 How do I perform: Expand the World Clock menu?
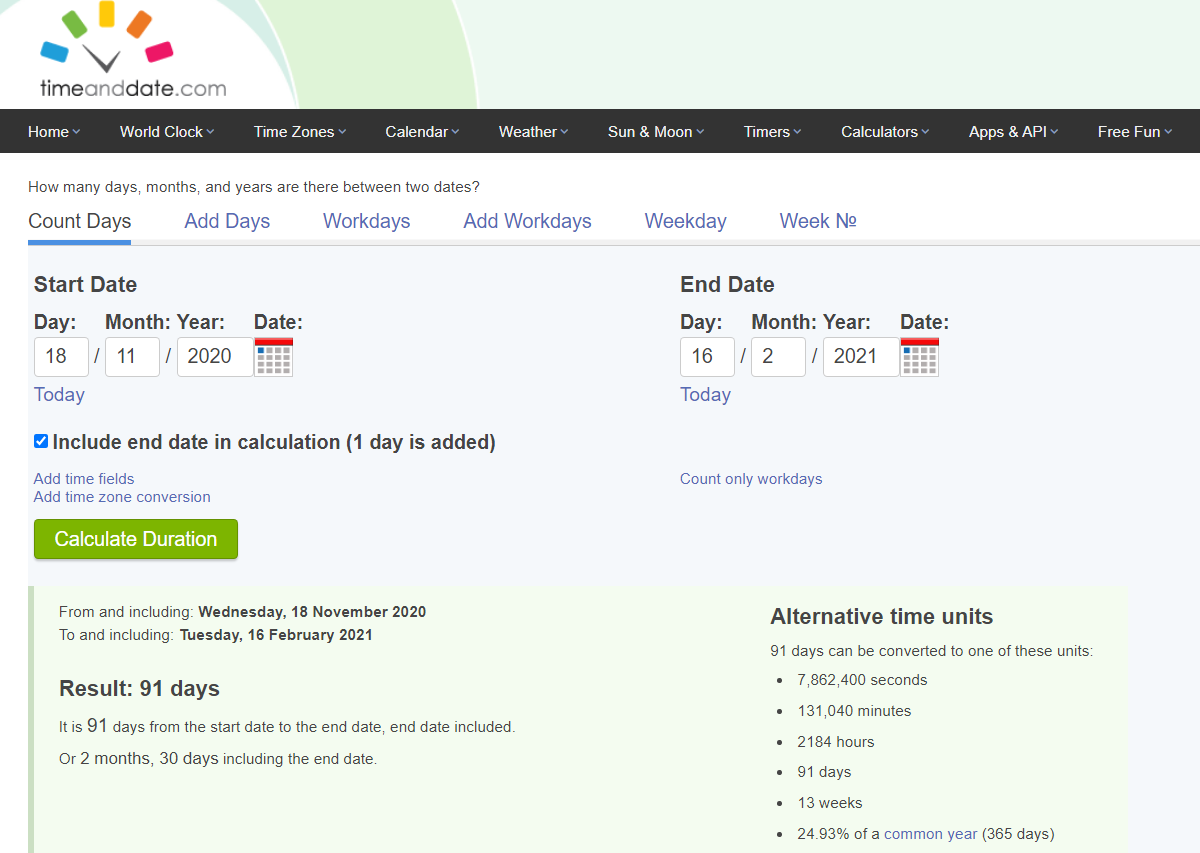click(x=166, y=132)
